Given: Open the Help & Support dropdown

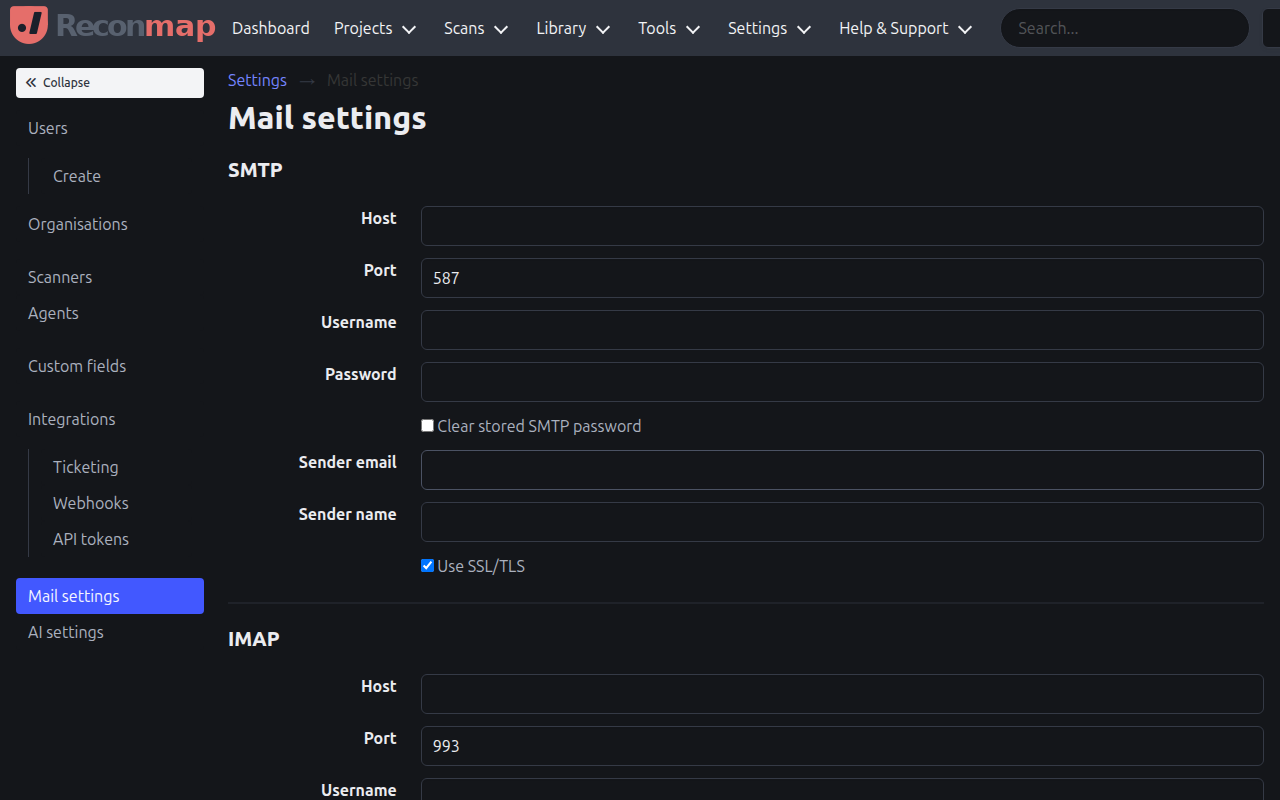Looking at the screenshot, I should [x=904, y=28].
